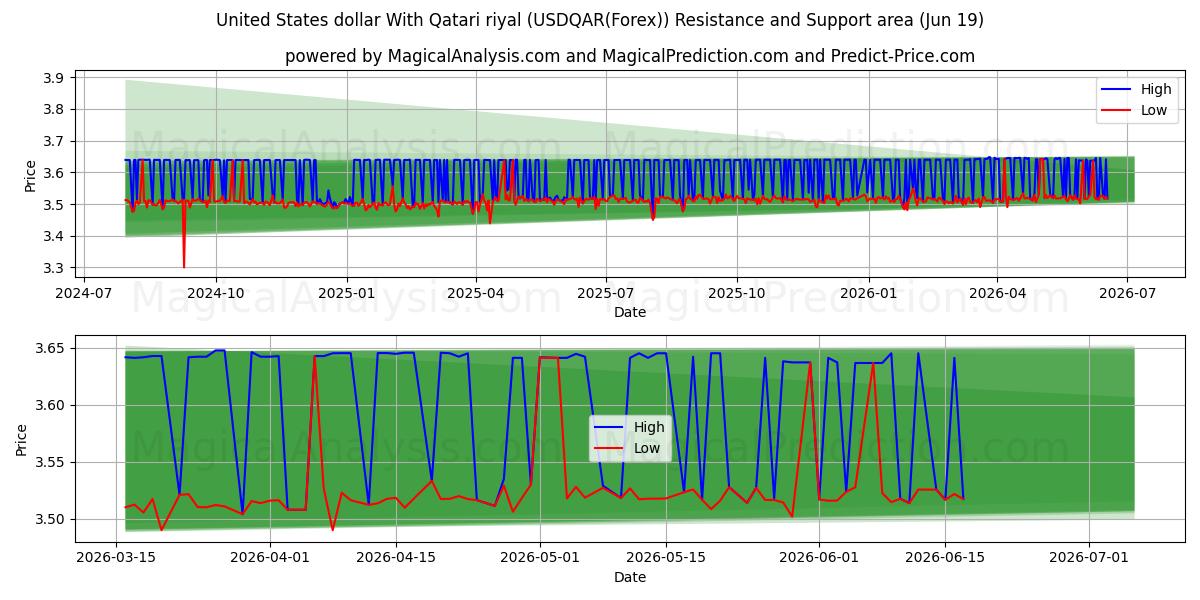Click the 3.5 price tick label
Screen dimensions: 1200x600
54,205
